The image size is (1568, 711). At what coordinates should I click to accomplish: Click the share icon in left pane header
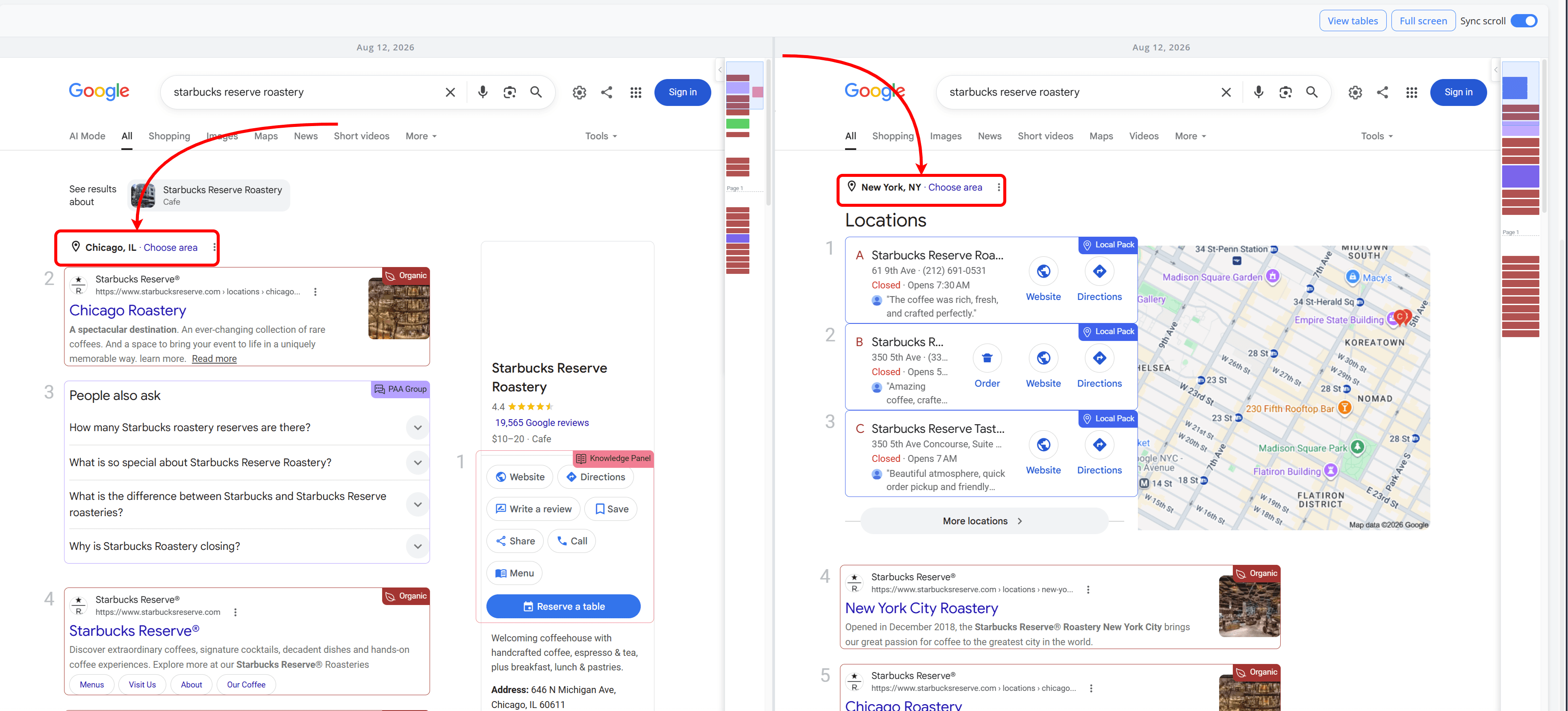[607, 92]
